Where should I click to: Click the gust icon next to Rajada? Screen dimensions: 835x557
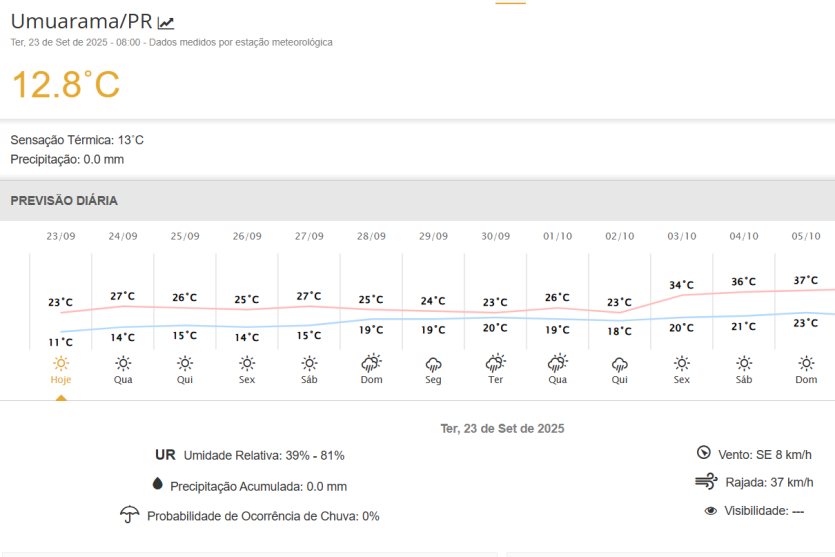pos(706,482)
